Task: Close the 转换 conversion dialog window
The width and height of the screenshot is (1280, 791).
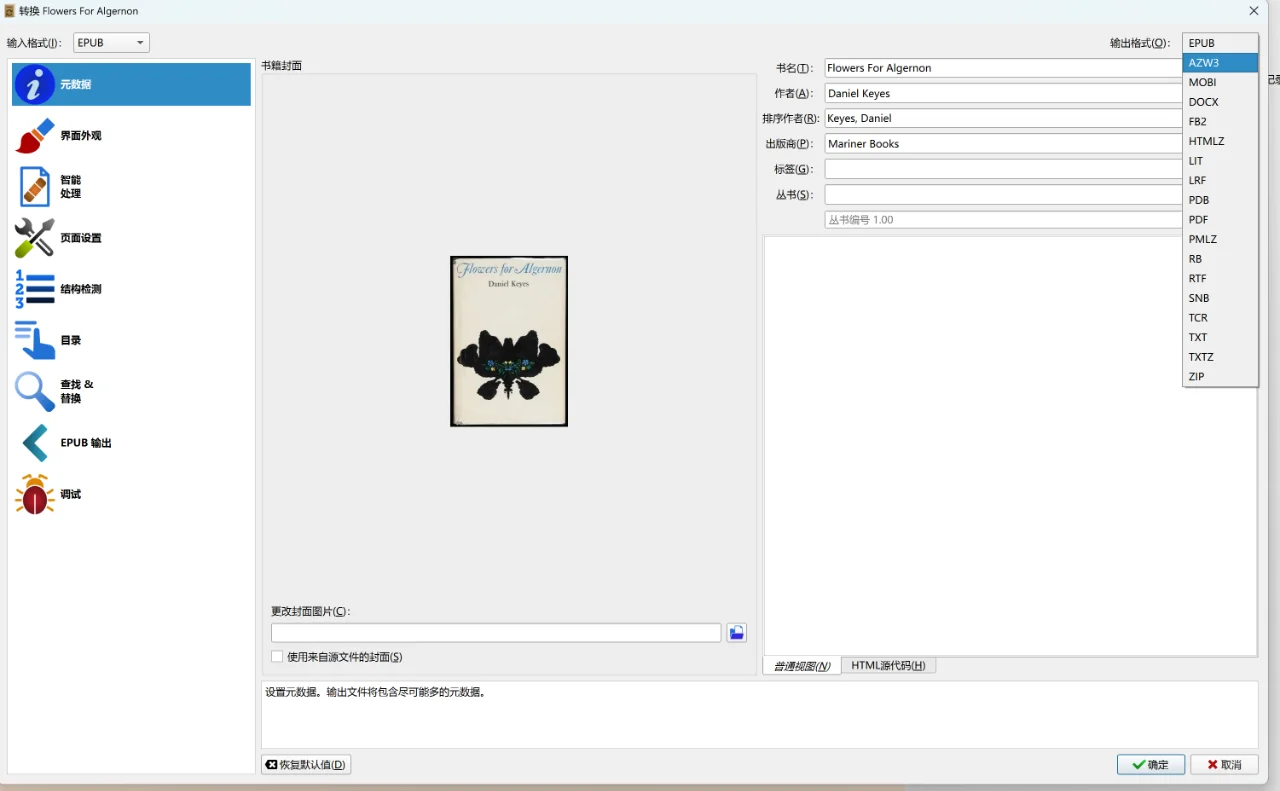Action: pos(1254,11)
